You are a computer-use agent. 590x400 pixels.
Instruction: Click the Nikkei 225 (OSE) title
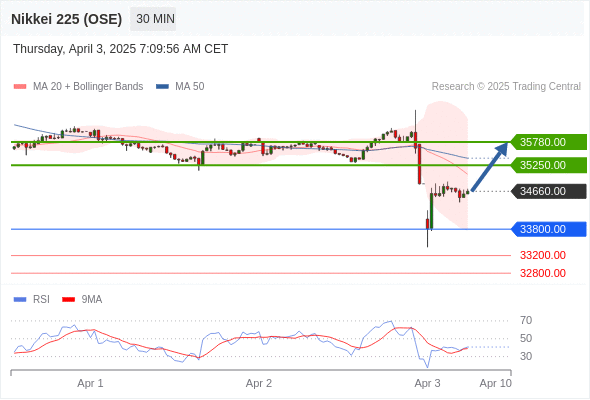[67, 19]
